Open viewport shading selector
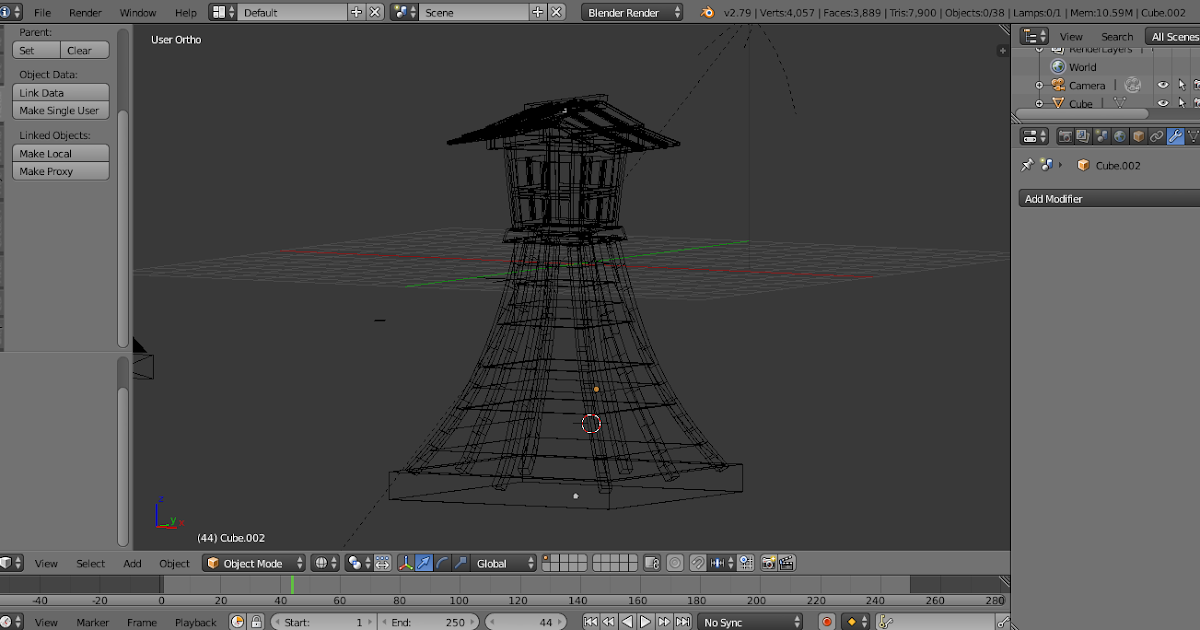 click(325, 564)
